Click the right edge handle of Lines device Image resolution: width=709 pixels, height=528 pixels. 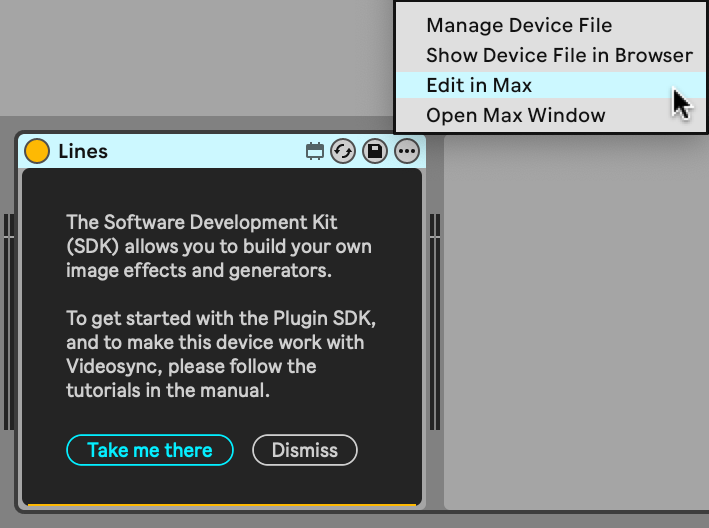435,320
